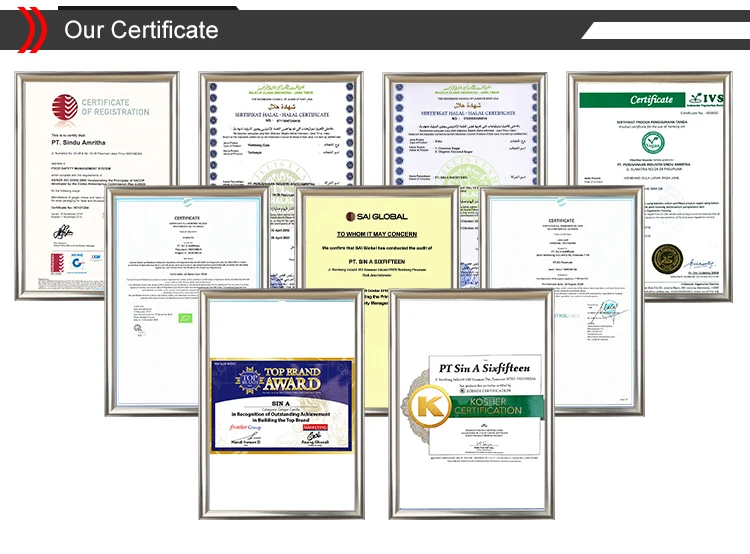This screenshot has width=750, height=554.
Task: Click the red globe logo on the Certificate of Registration
Action: point(65,108)
